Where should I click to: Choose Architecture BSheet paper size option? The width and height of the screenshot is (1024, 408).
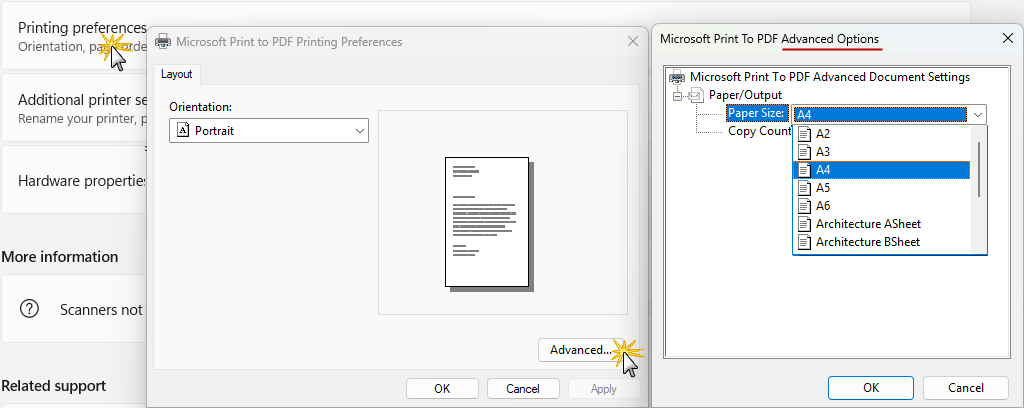pyautogui.click(x=867, y=242)
